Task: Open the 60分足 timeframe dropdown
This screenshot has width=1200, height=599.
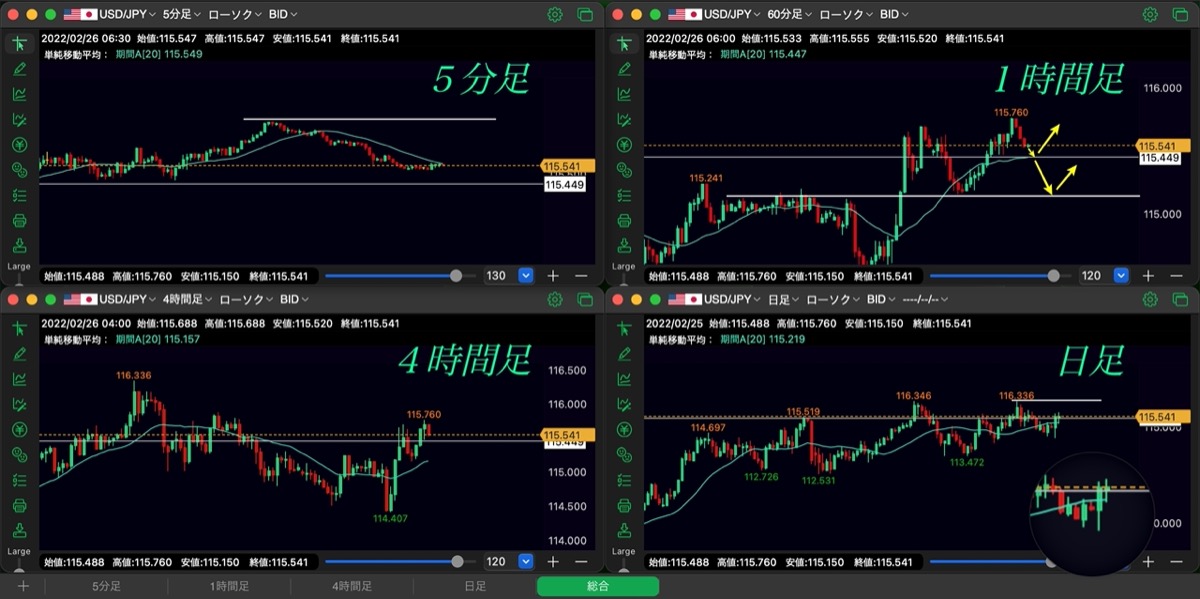Action: pos(789,15)
